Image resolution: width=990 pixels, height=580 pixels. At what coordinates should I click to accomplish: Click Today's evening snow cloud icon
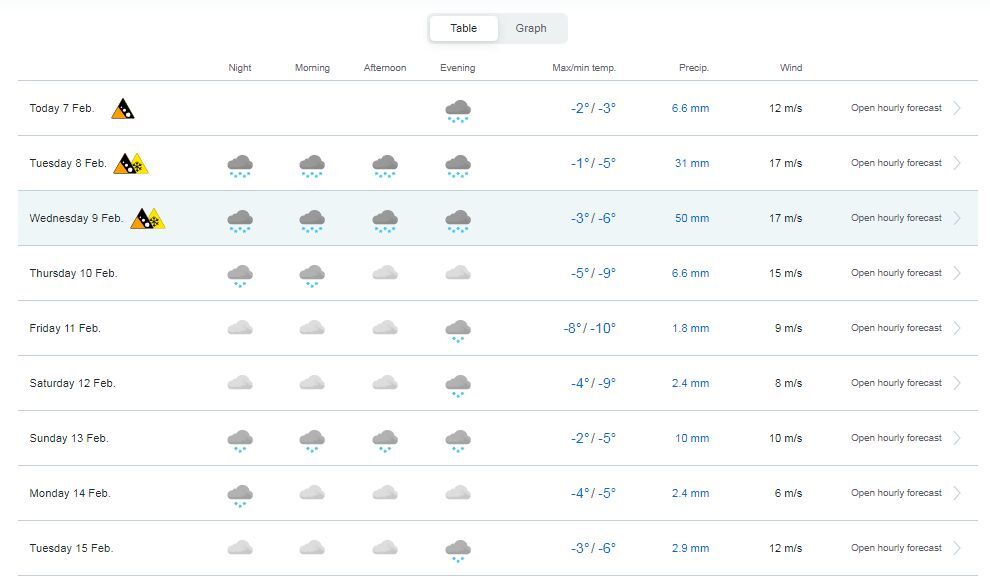[x=458, y=110]
